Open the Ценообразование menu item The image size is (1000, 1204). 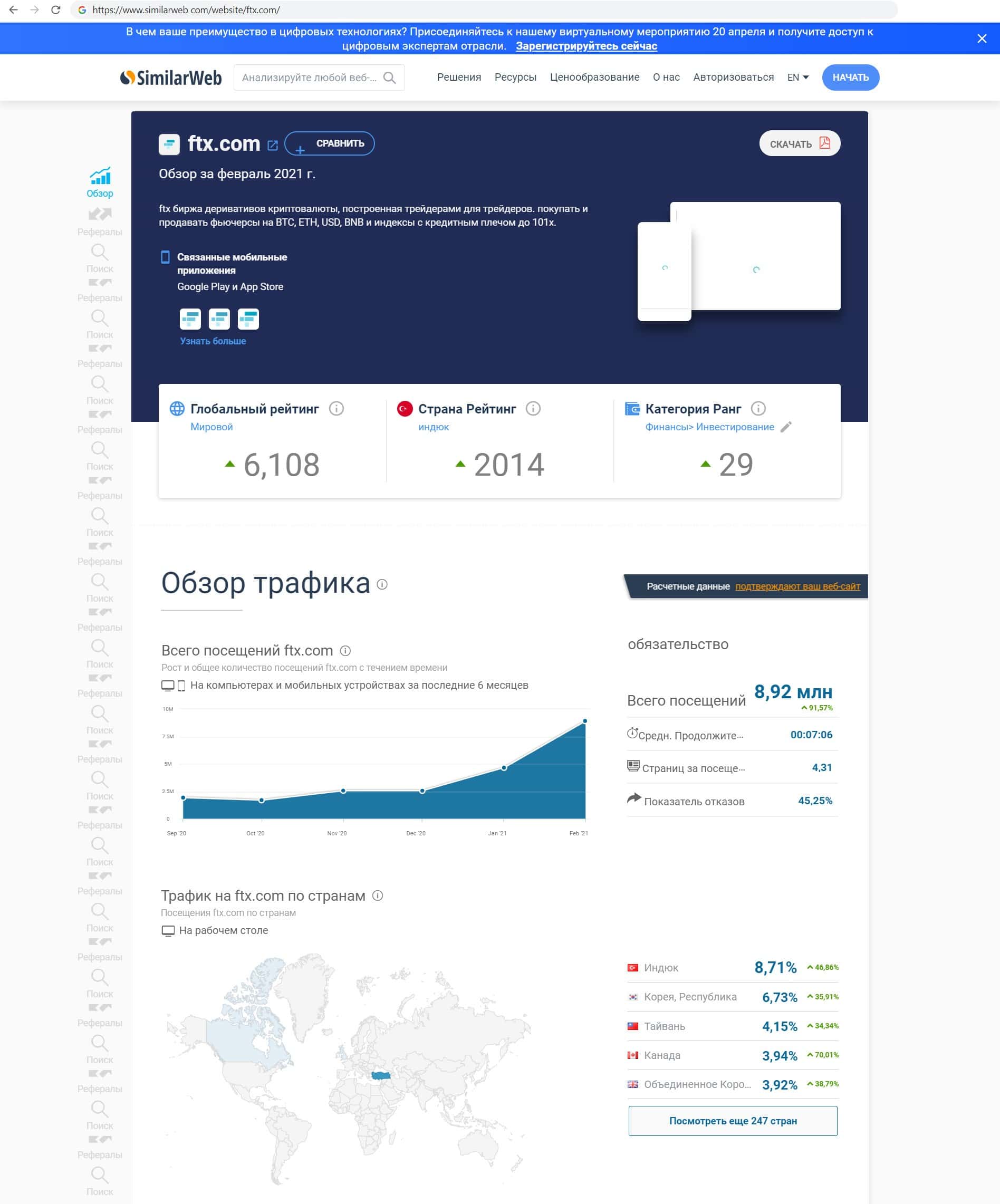[x=594, y=78]
